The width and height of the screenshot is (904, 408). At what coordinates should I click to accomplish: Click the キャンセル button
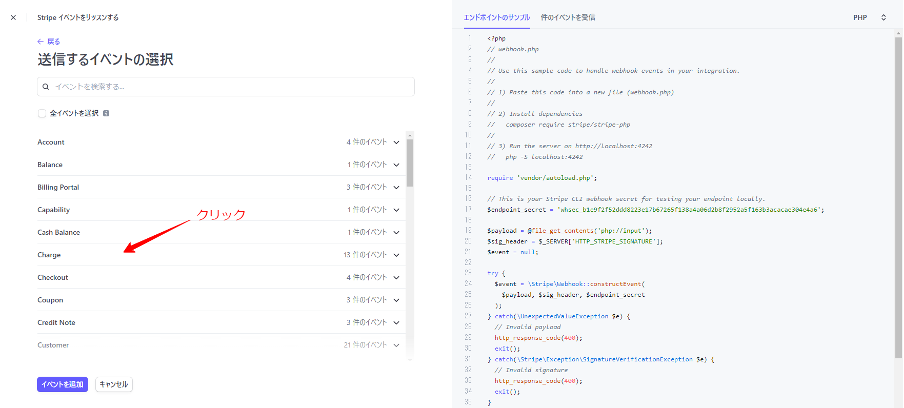click(114, 384)
